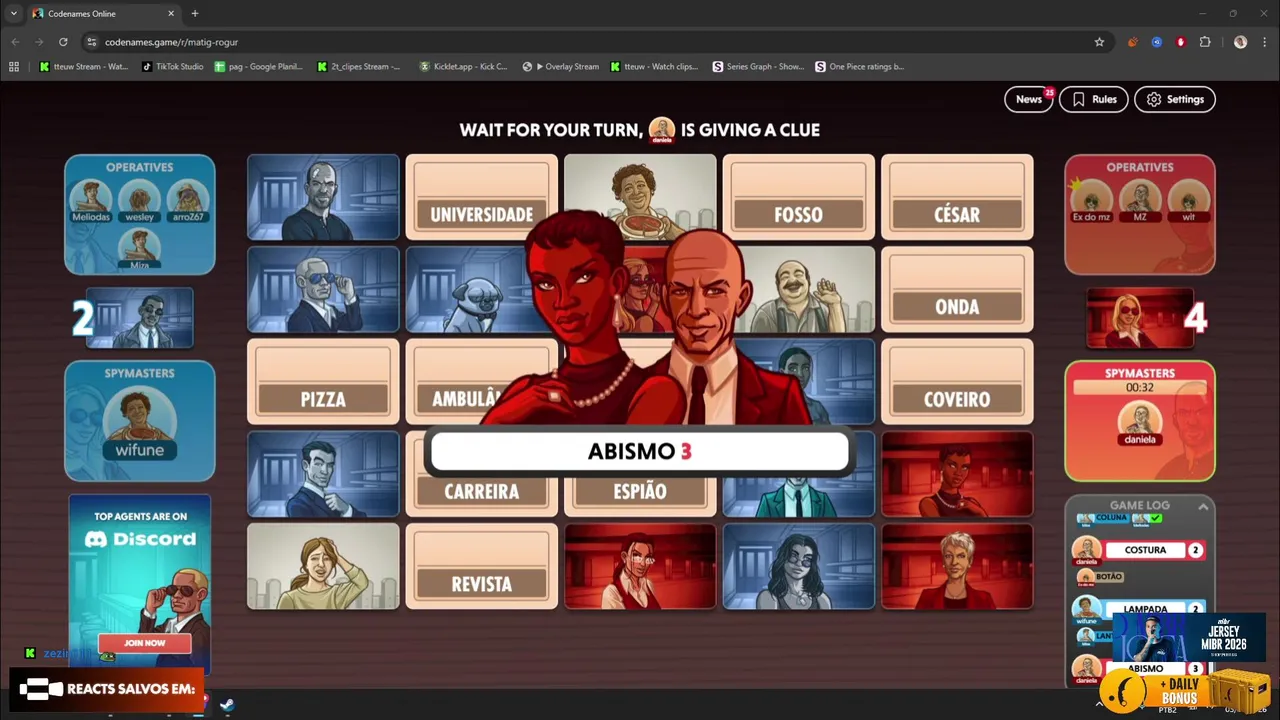Open the Chrome three-dot menu
The image size is (1280, 720).
pos(1265,42)
